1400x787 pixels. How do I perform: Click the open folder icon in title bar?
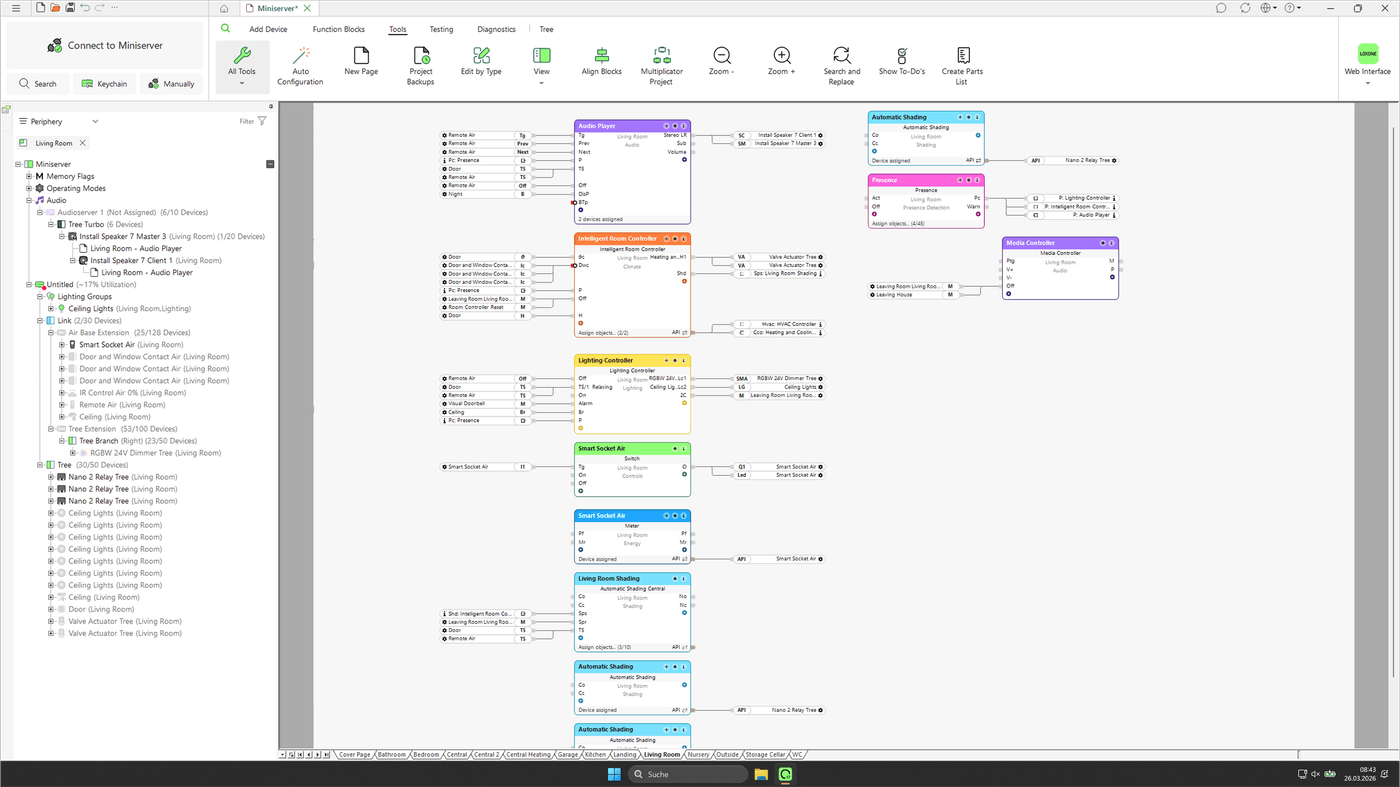click(x=54, y=8)
